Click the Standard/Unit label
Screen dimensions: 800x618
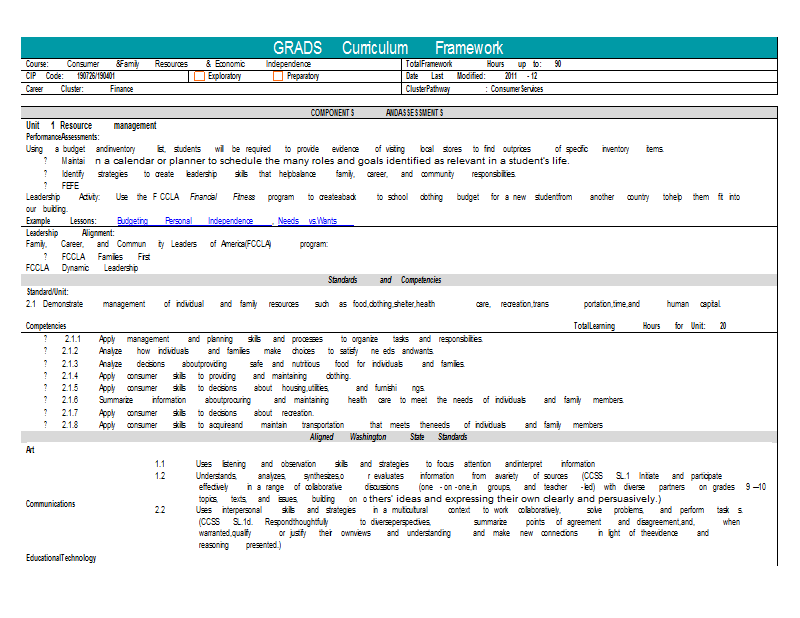(47, 292)
